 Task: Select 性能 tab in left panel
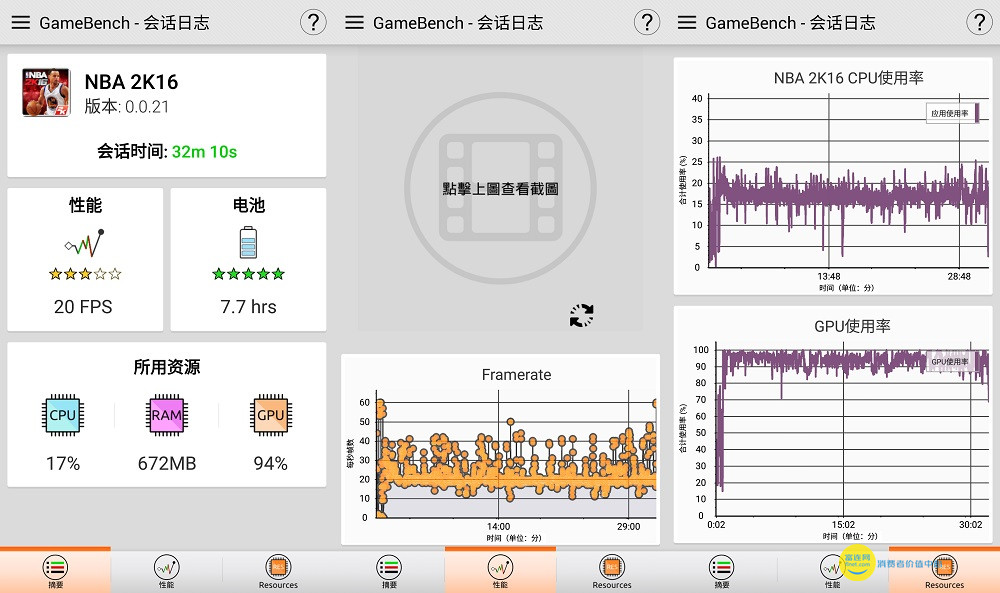point(166,571)
